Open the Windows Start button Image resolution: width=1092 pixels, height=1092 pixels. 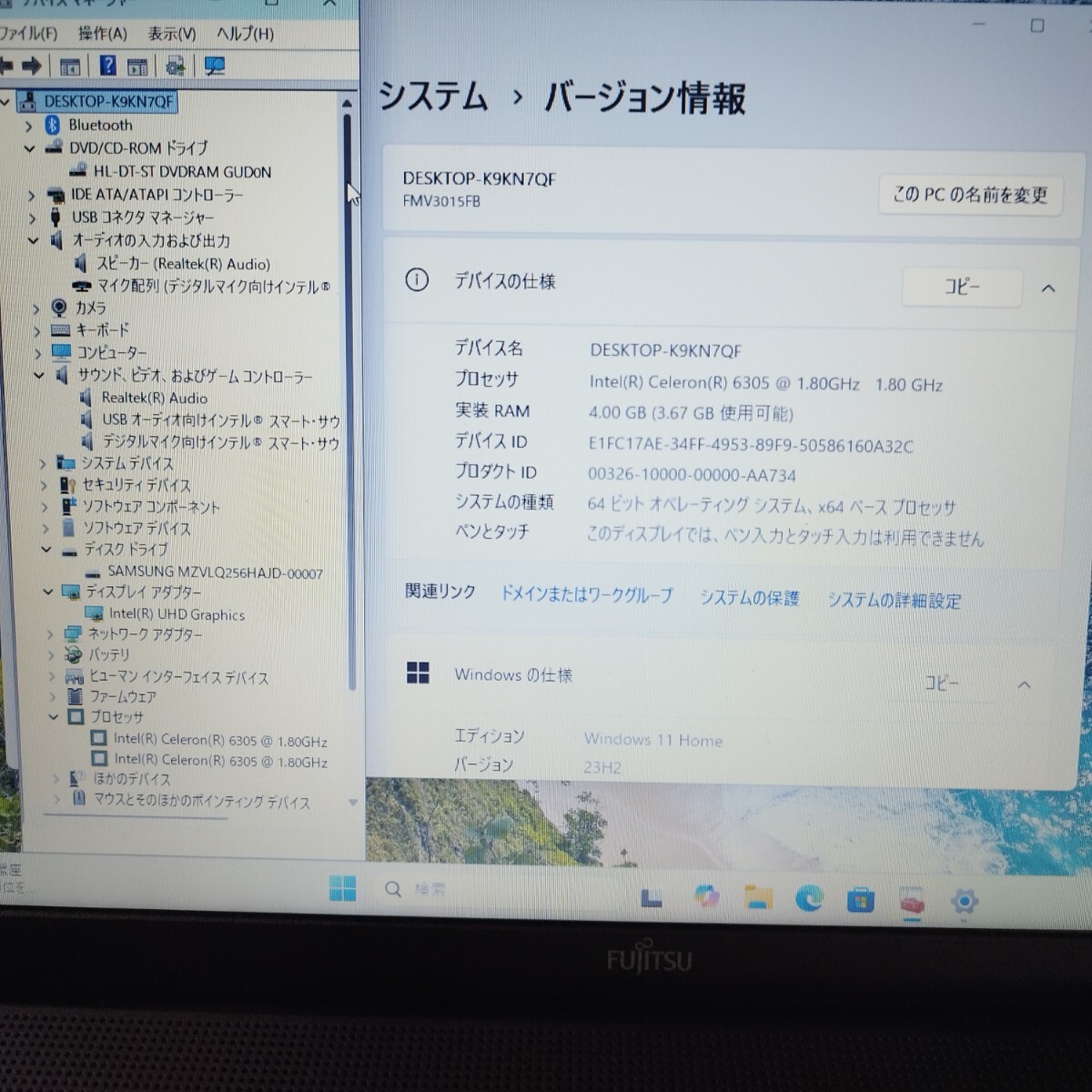pyautogui.click(x=343, y=888)
